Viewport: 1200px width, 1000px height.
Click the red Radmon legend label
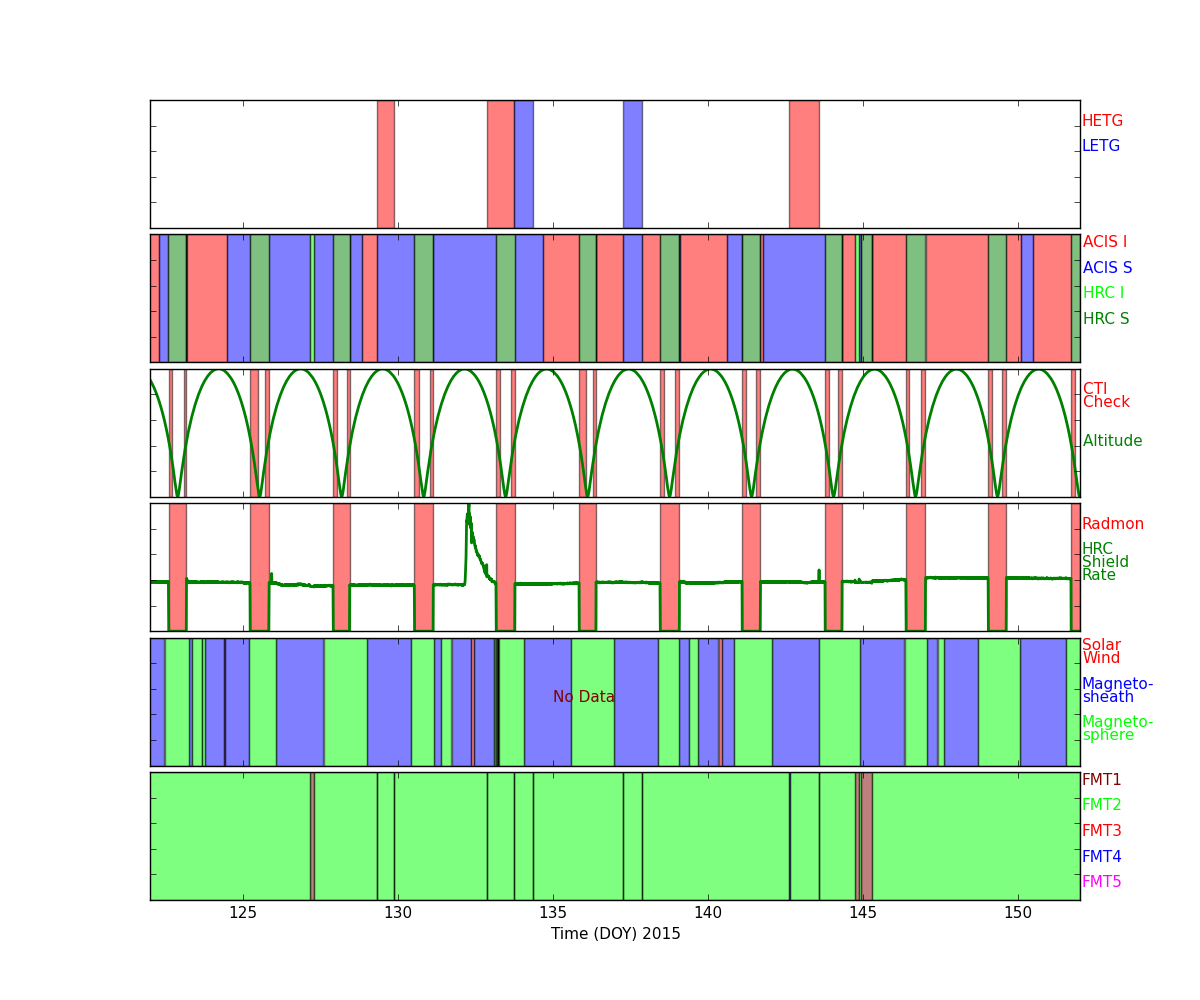(x=1112, y=524)
